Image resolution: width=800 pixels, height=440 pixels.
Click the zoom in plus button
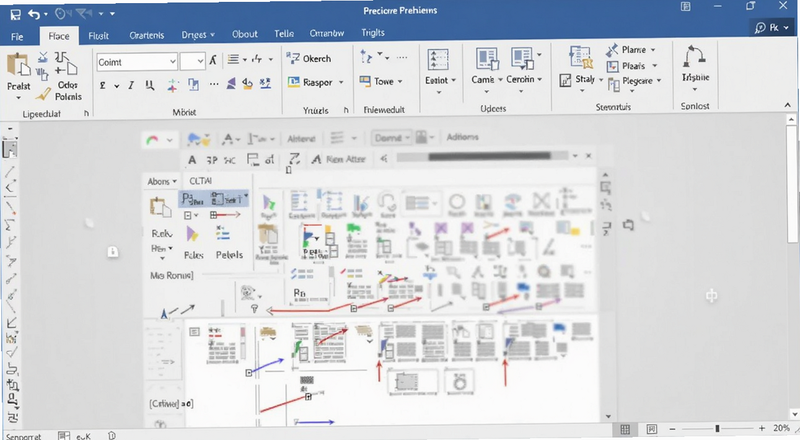tap(762, 428)
